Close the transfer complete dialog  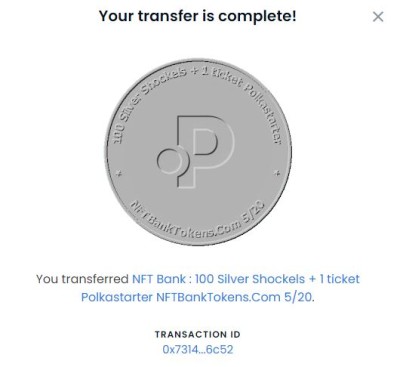[x=378, y=17]
